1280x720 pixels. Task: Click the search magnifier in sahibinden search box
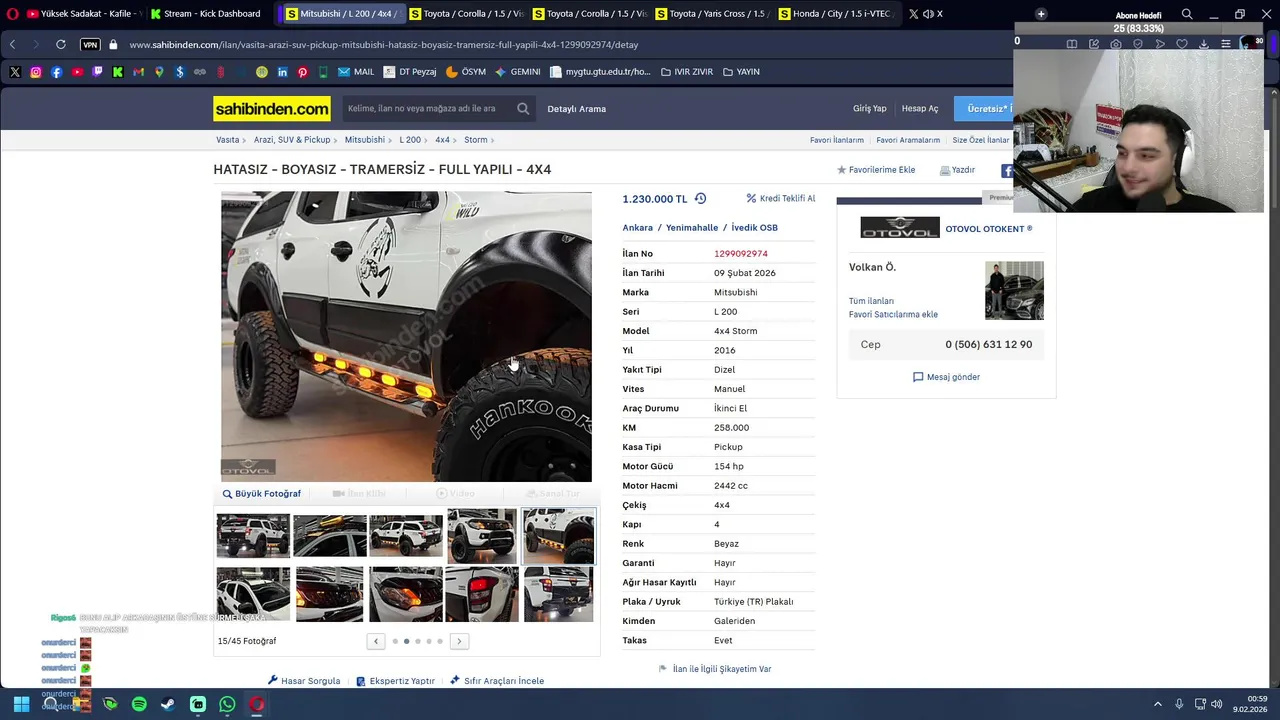tap(523, 108)
